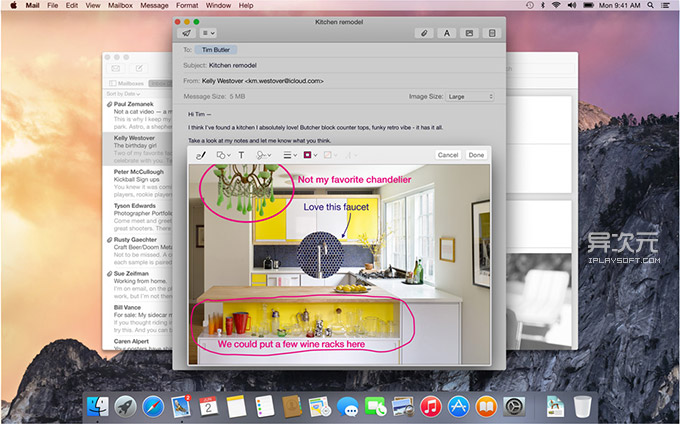The height and width of the screenshot is (424, 680).
Task: Click the magnified faucet loupe circle
Action: tap(320, 255)
